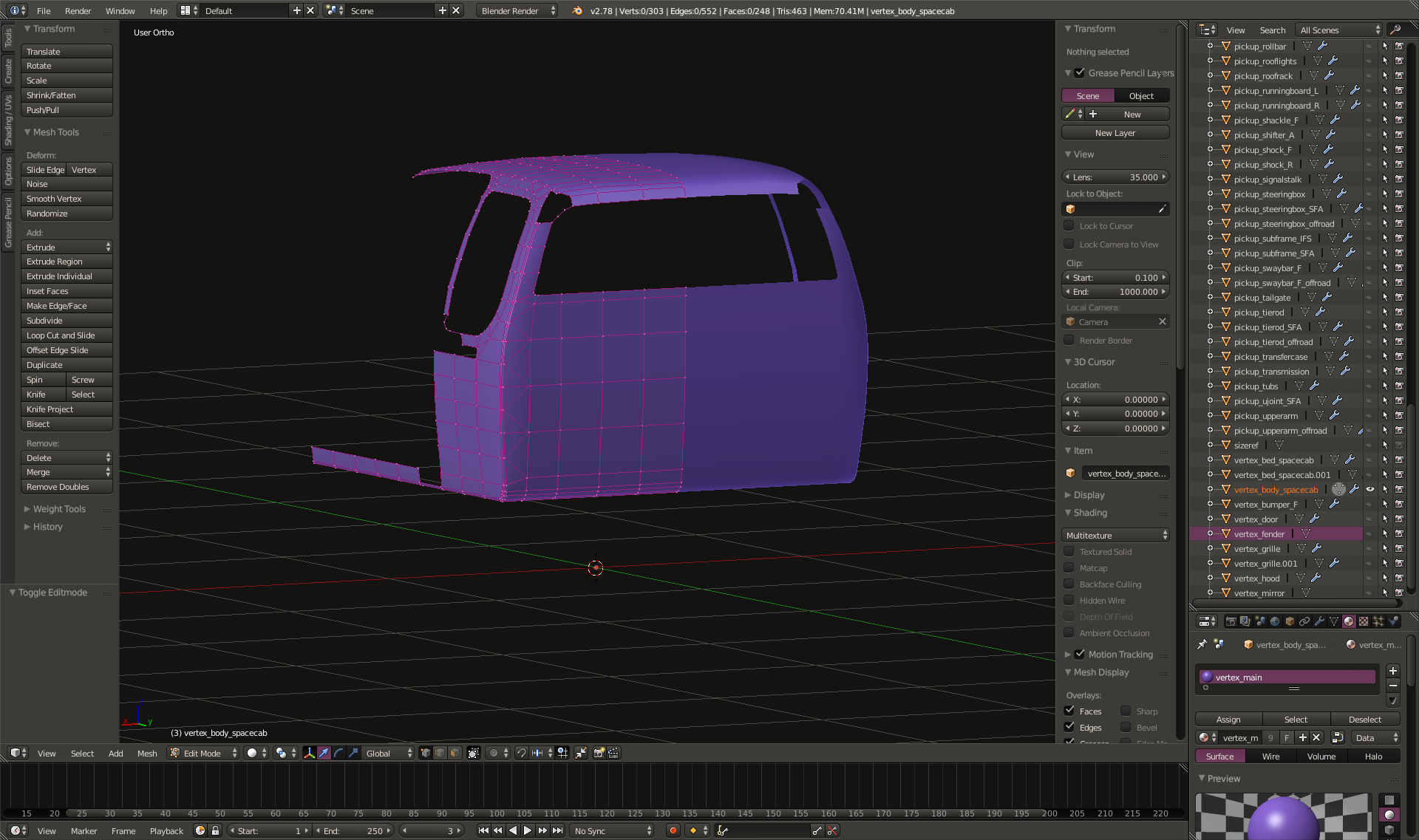This screenshot has height=840, width=1419.
Task: Enable the Textured Solid checkbox
Action: coord(1069,551)
